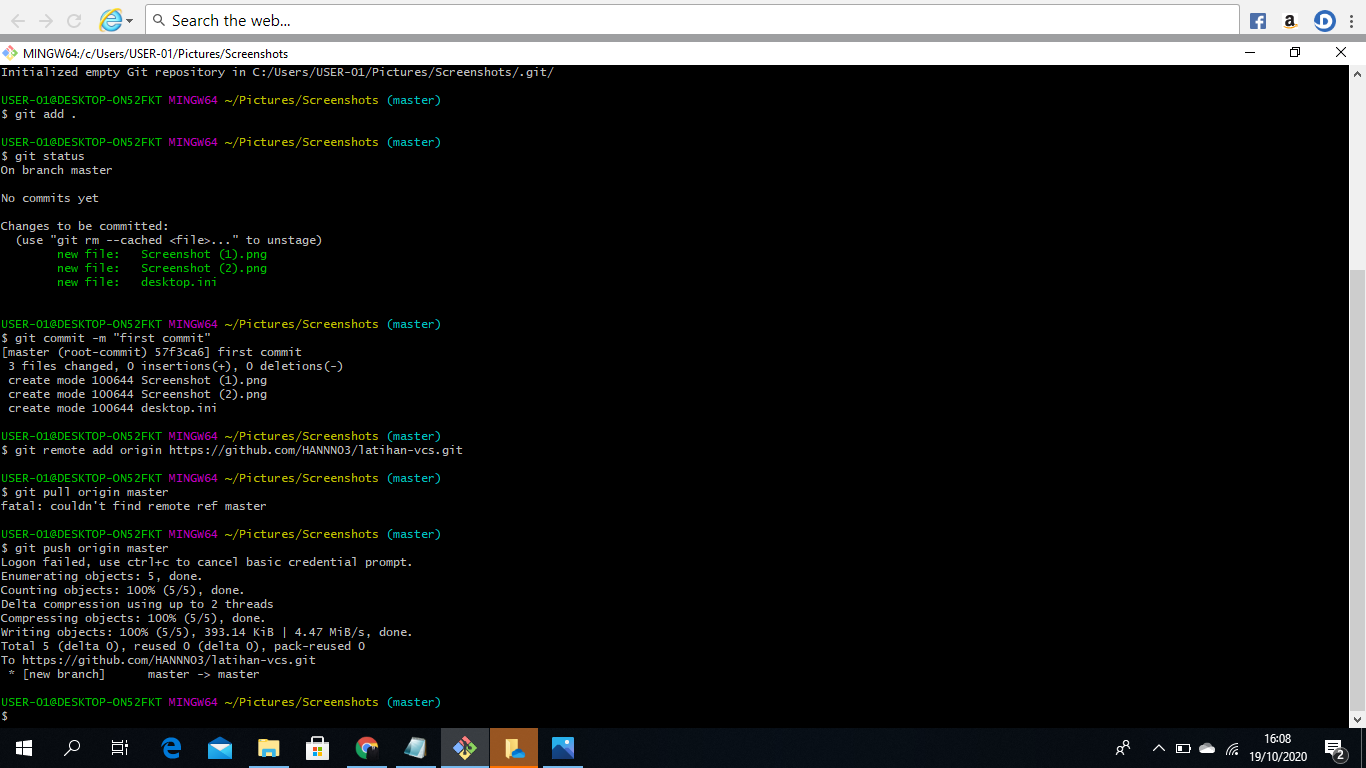Click the Internet Explorer logo in the toolbar
This screenshot has width=1366, height=768.
point(111,20)
